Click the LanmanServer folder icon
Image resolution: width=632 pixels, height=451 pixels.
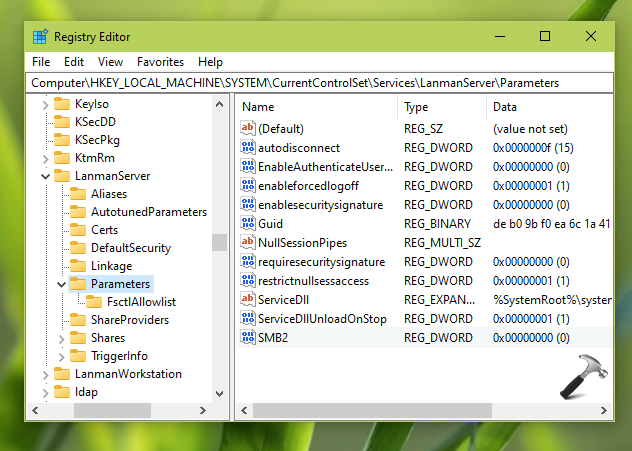pyautogui.click(x=62, y=176)
